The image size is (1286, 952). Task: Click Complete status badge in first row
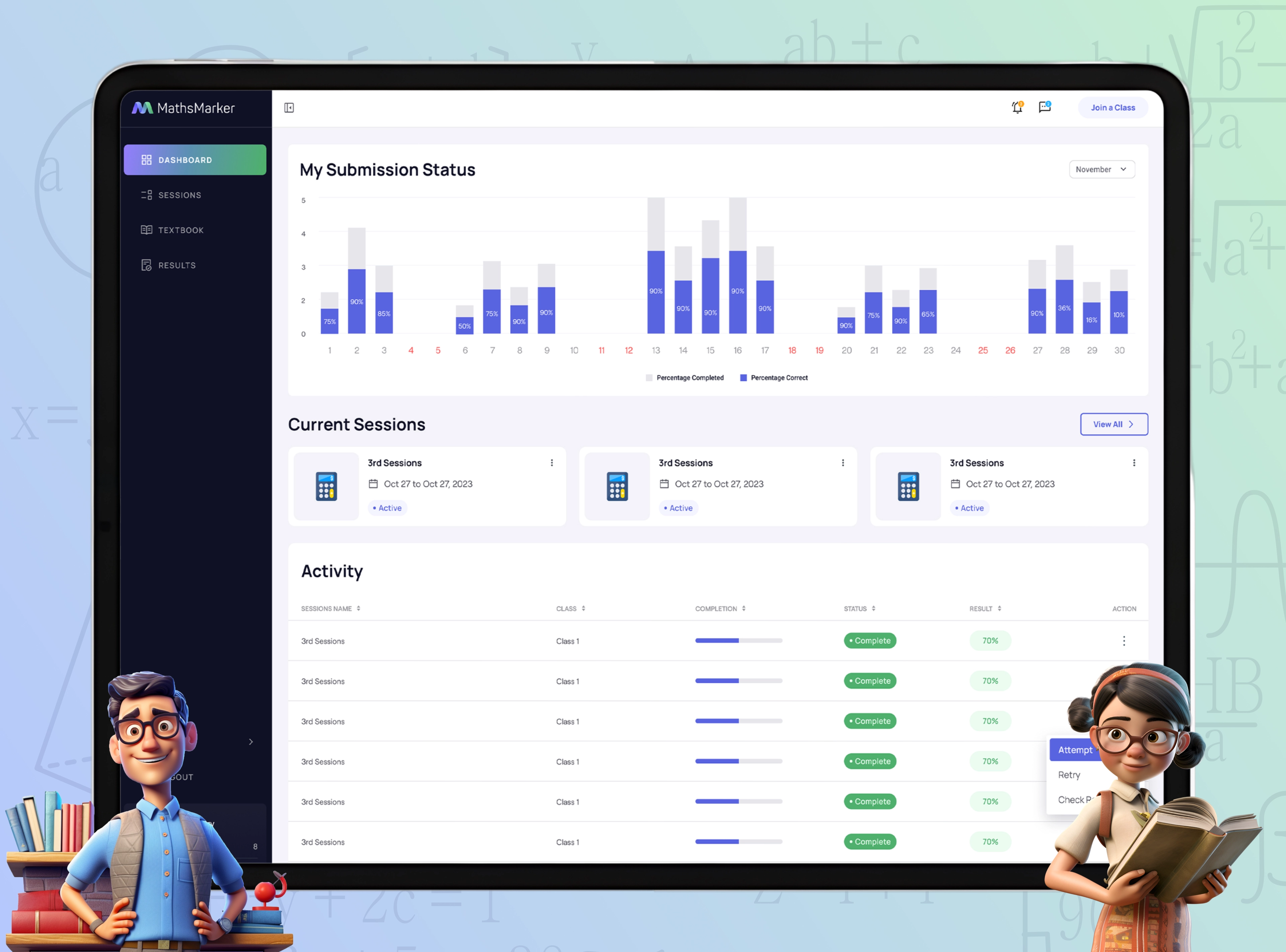(870, 641)
